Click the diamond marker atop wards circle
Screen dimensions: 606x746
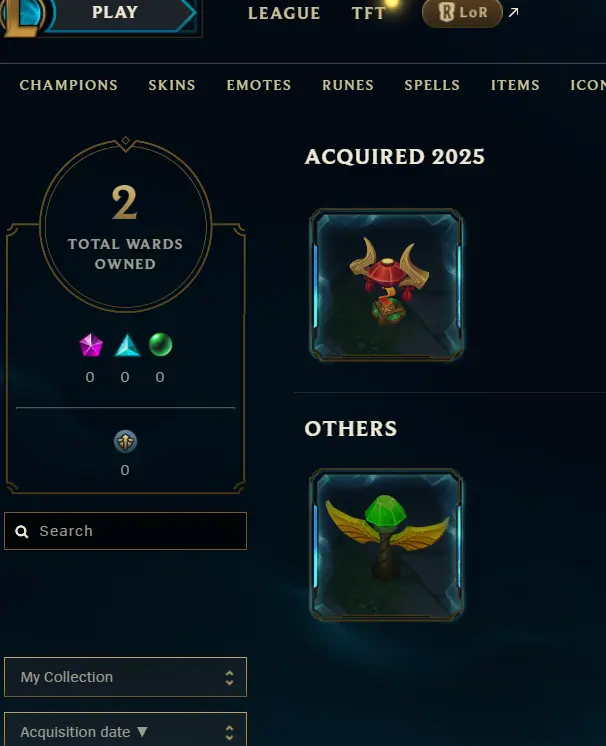[x=126, y=141]
